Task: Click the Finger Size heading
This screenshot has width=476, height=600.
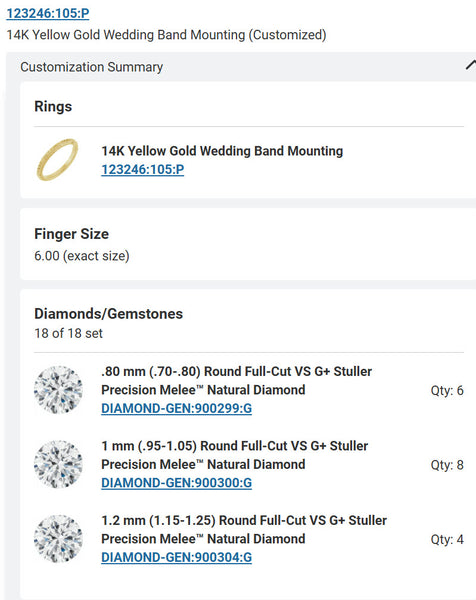Action: coord(72,234)
